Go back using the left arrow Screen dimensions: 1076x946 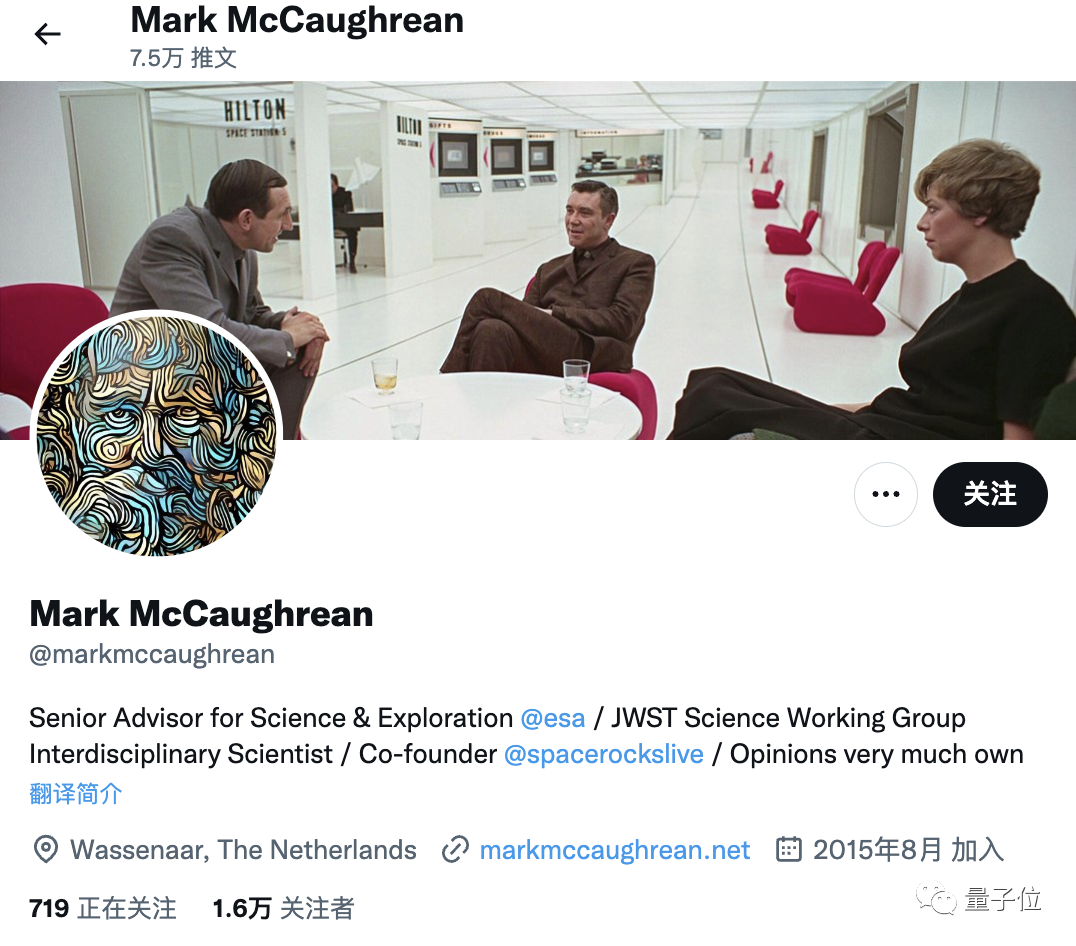pos(47,34)
